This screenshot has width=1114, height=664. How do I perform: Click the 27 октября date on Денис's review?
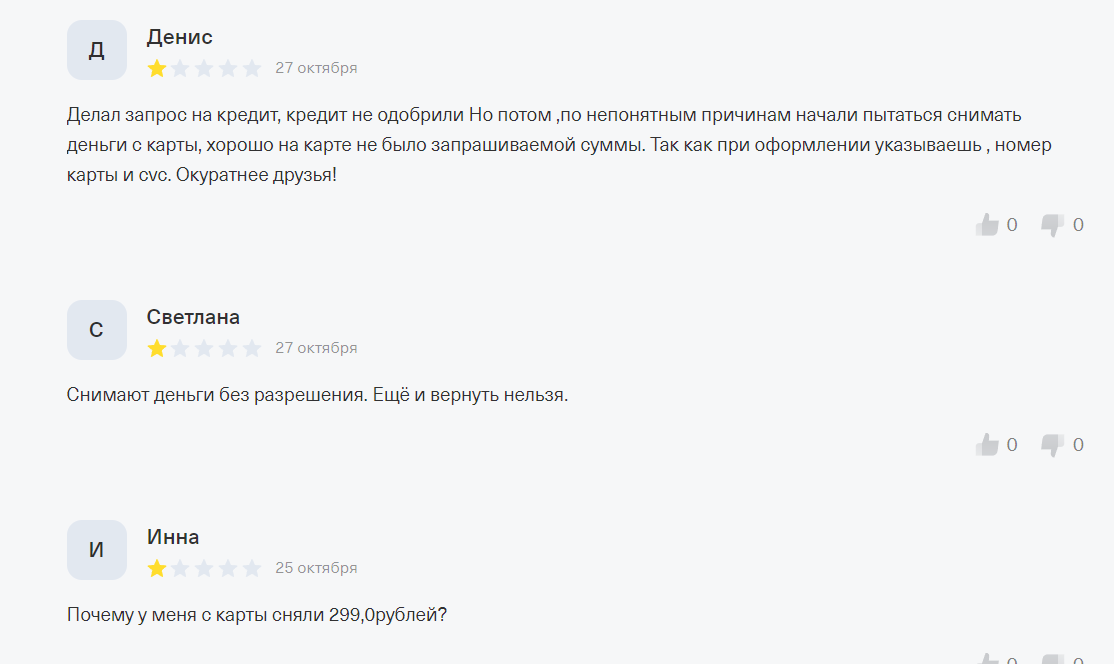tap(316, 68)
